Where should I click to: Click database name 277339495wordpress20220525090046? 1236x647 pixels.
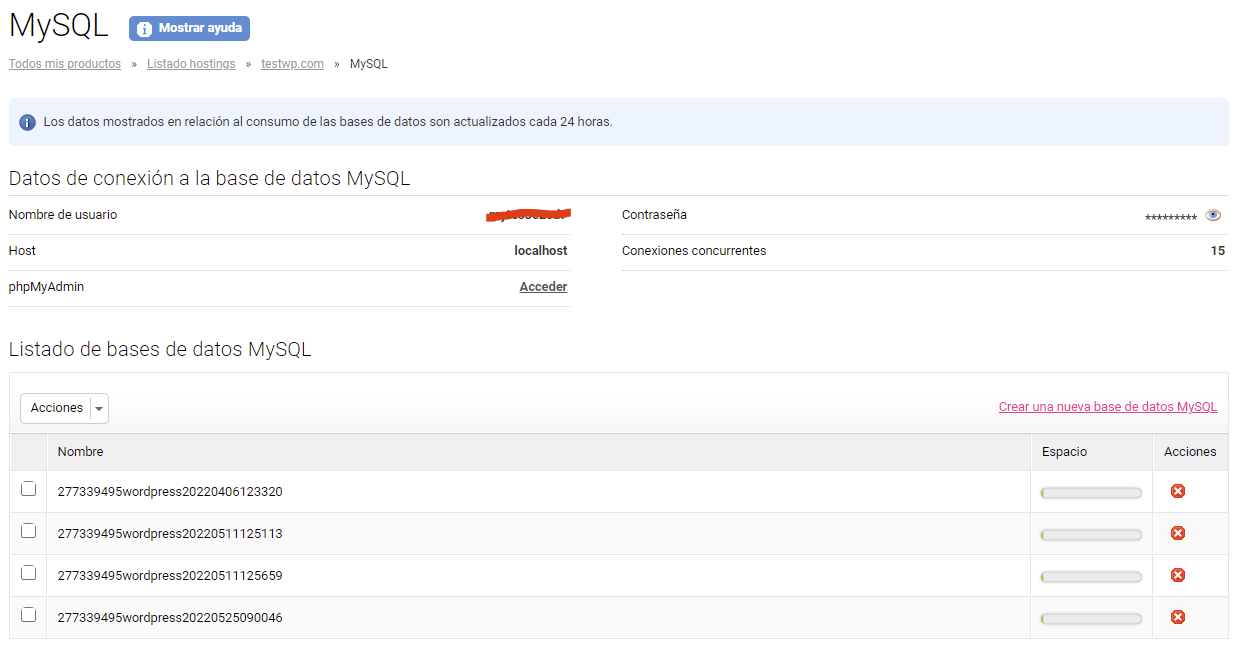170,618
